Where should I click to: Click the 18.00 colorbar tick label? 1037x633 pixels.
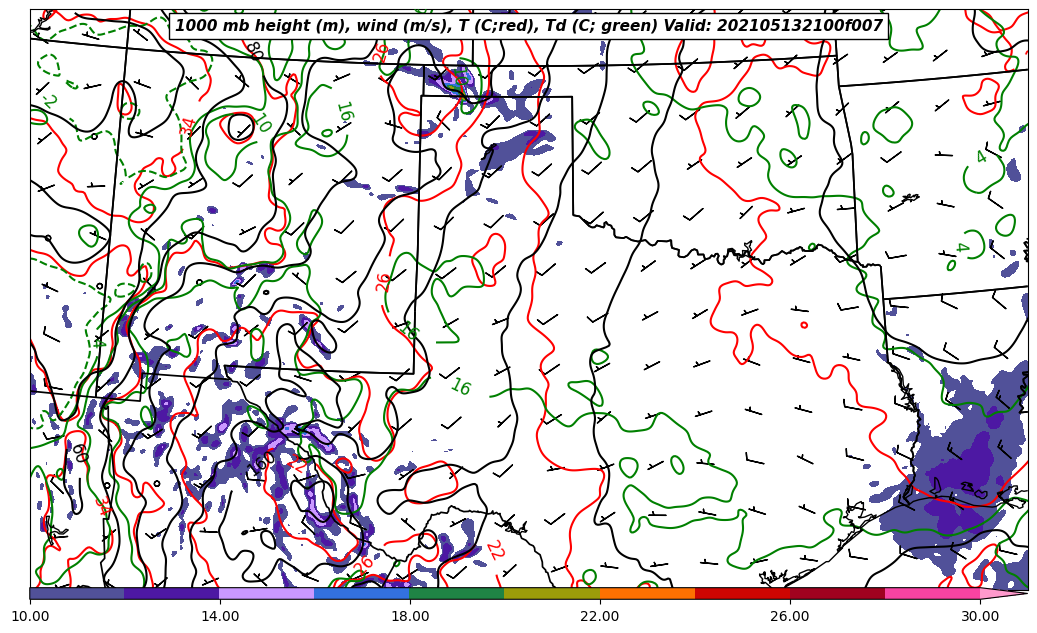tap(410, 616)
